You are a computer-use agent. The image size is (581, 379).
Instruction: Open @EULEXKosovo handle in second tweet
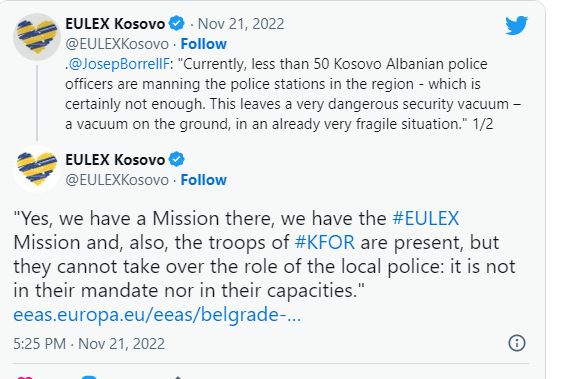click(x=117, y=180)
